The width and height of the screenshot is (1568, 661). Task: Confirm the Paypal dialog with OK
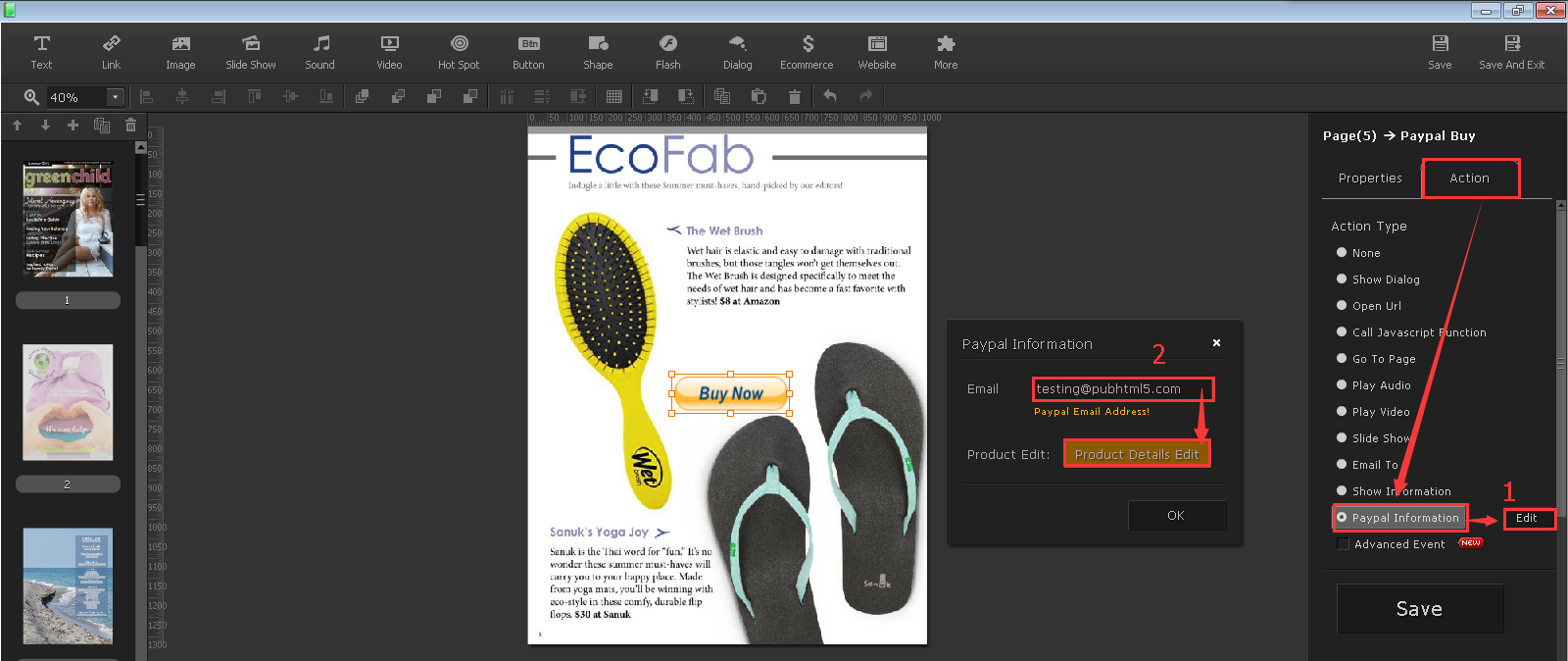1176,516
